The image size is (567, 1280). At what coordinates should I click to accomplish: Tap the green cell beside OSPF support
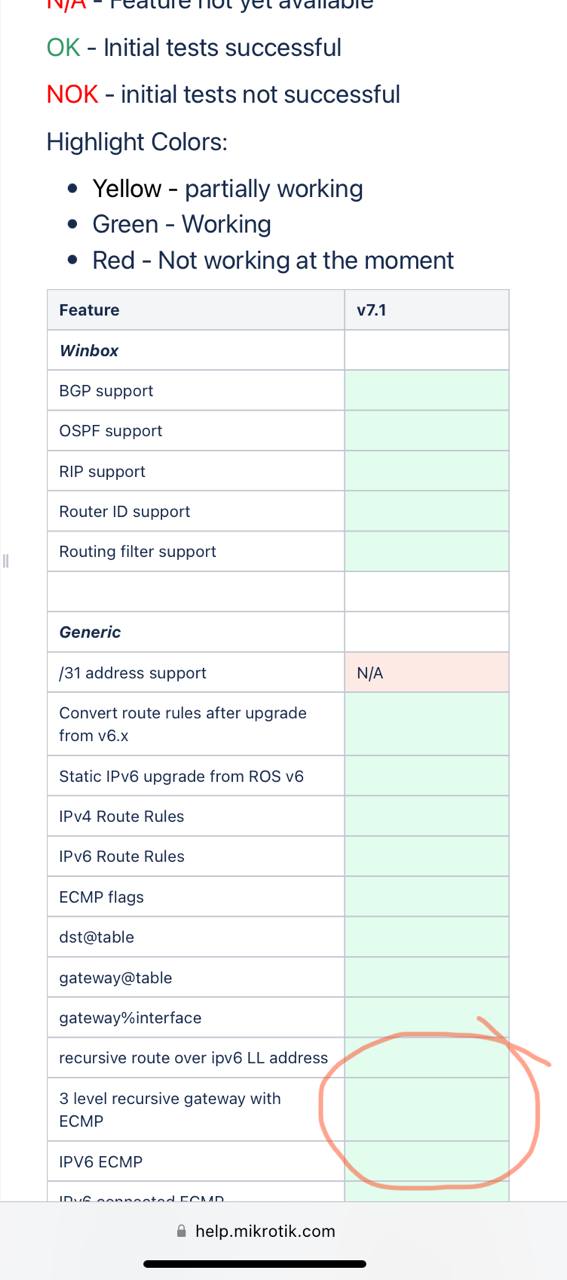427,431
